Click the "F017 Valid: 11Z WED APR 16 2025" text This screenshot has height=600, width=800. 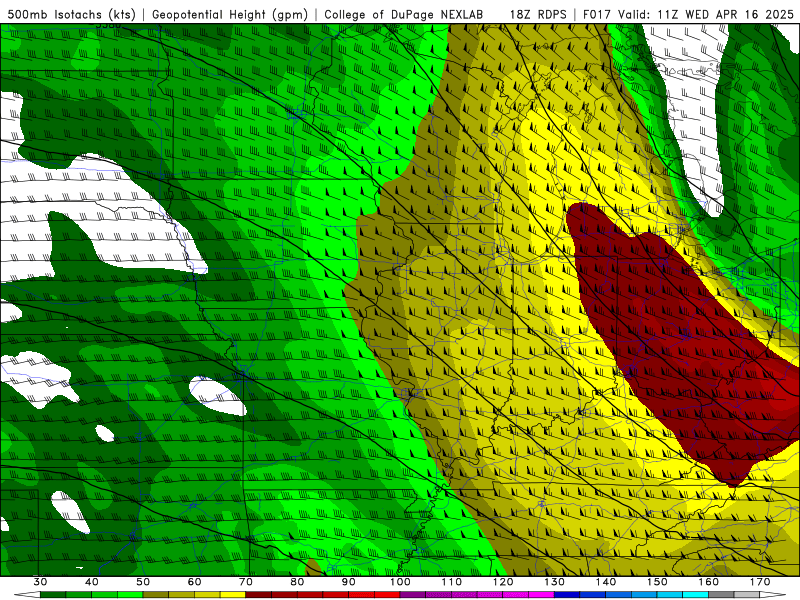pyautogui.click(x=688, y=14)
